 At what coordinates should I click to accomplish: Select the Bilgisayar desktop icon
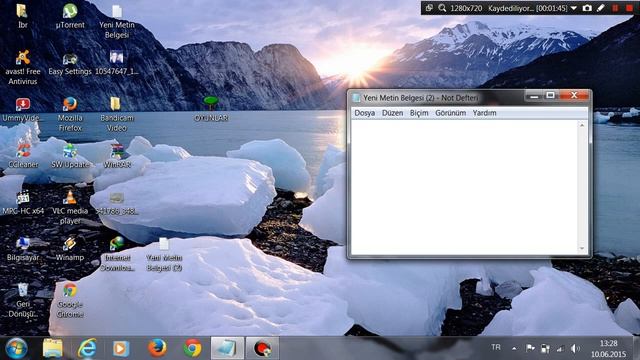coord(23,249)
